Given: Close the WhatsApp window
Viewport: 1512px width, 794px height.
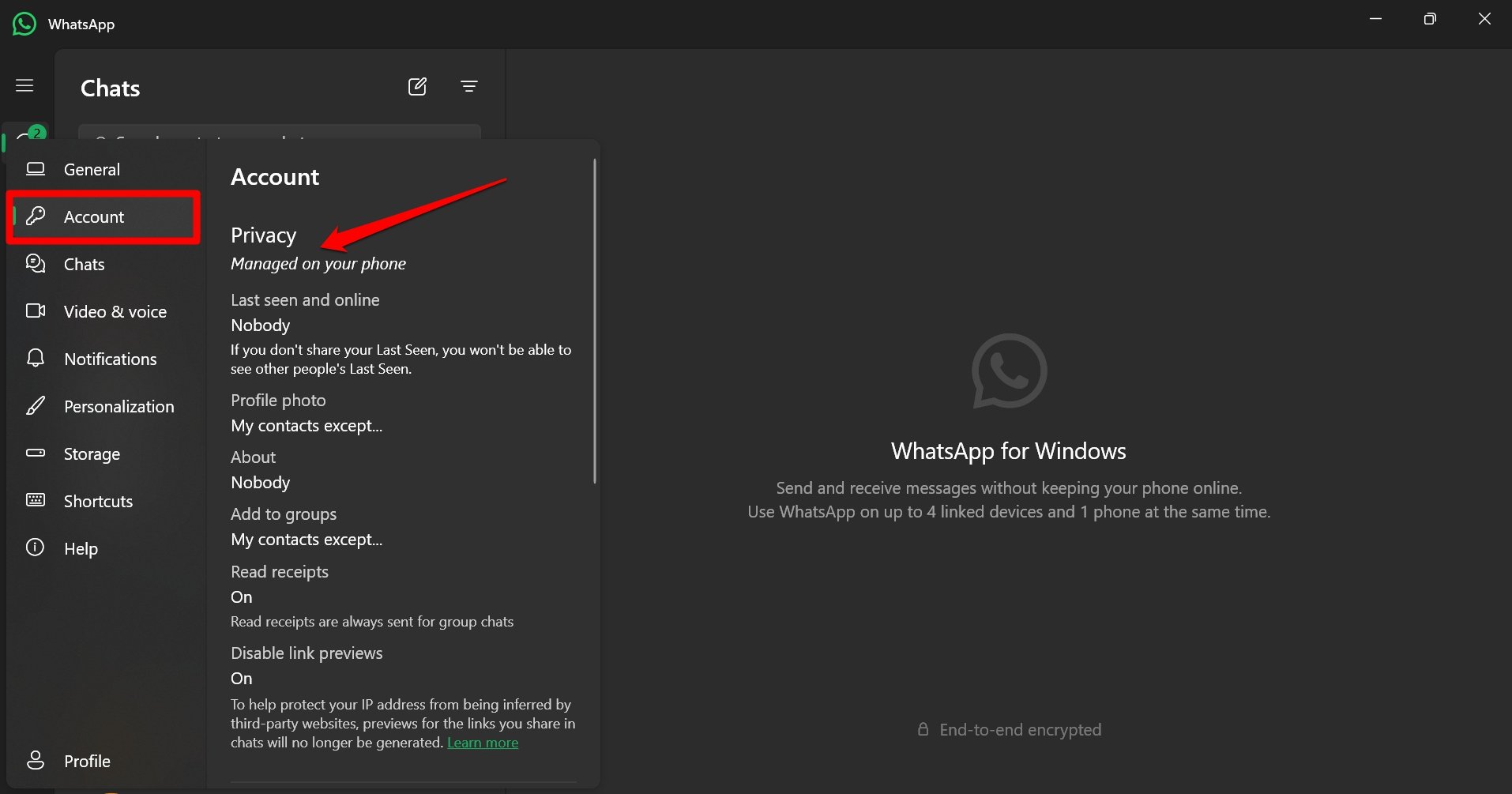Looking at the screenshot, I should pyautogui.click(x=1484, y=18).
